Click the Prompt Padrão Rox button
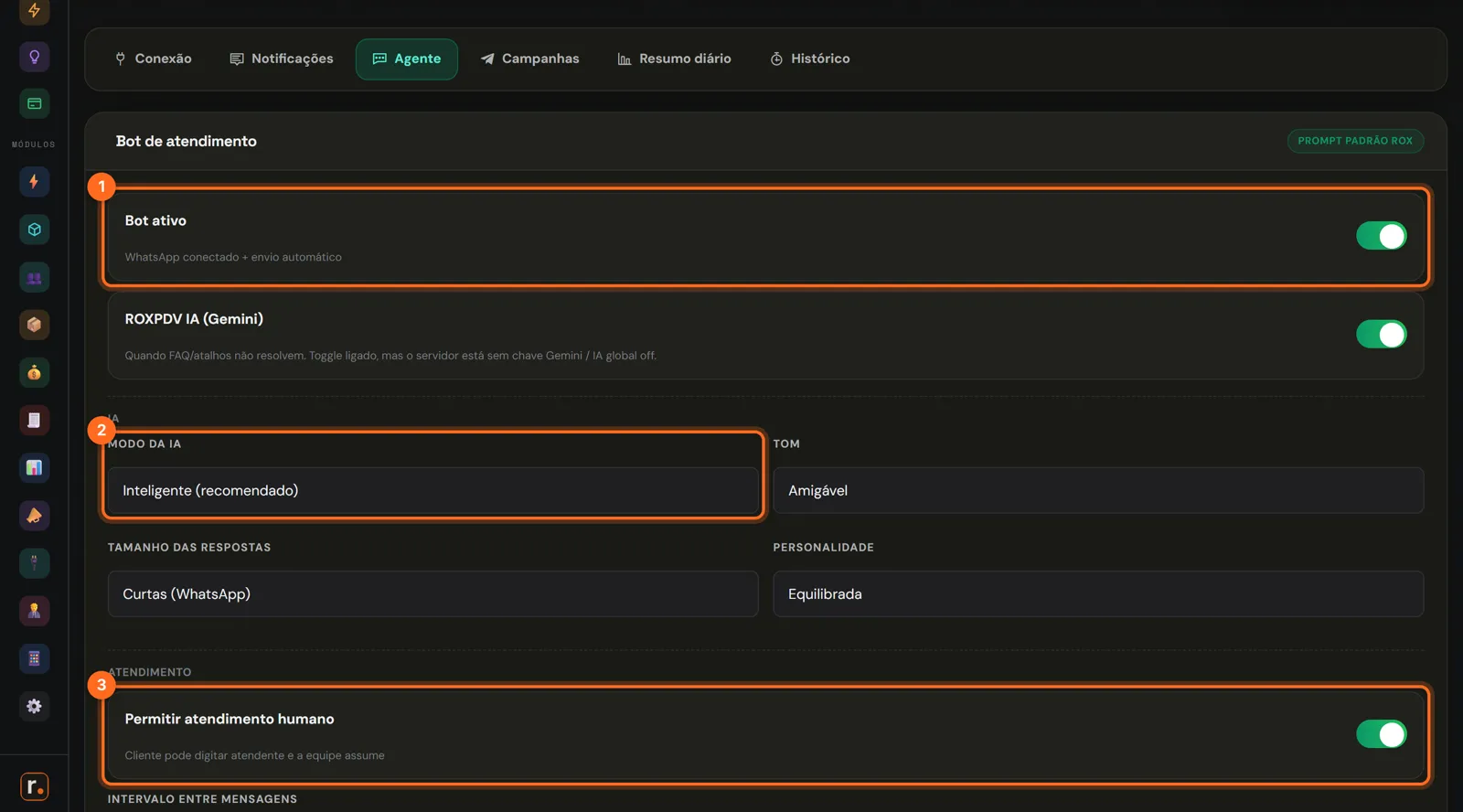 (1355, 141)
